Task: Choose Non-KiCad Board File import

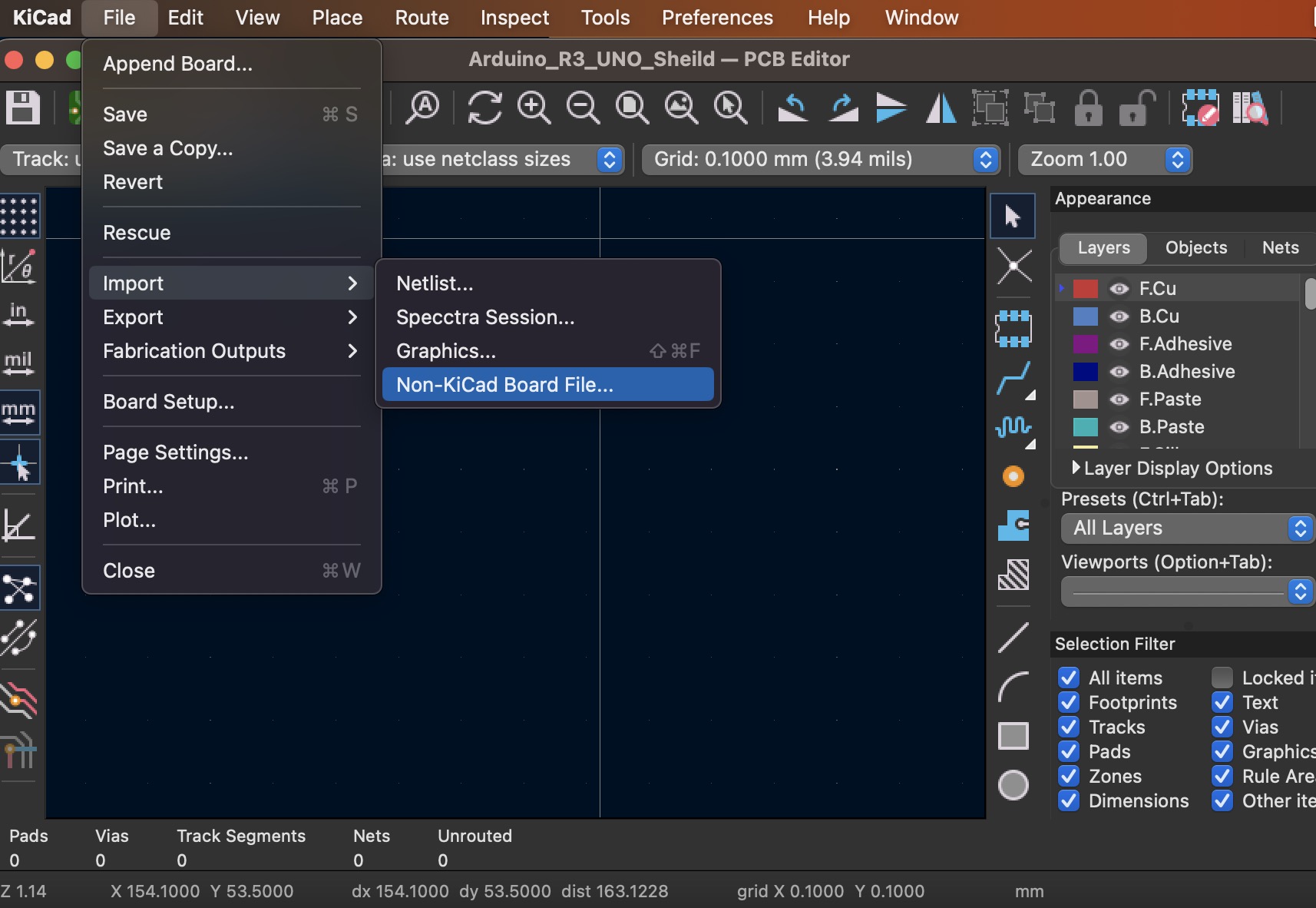Action: point(547,385)
